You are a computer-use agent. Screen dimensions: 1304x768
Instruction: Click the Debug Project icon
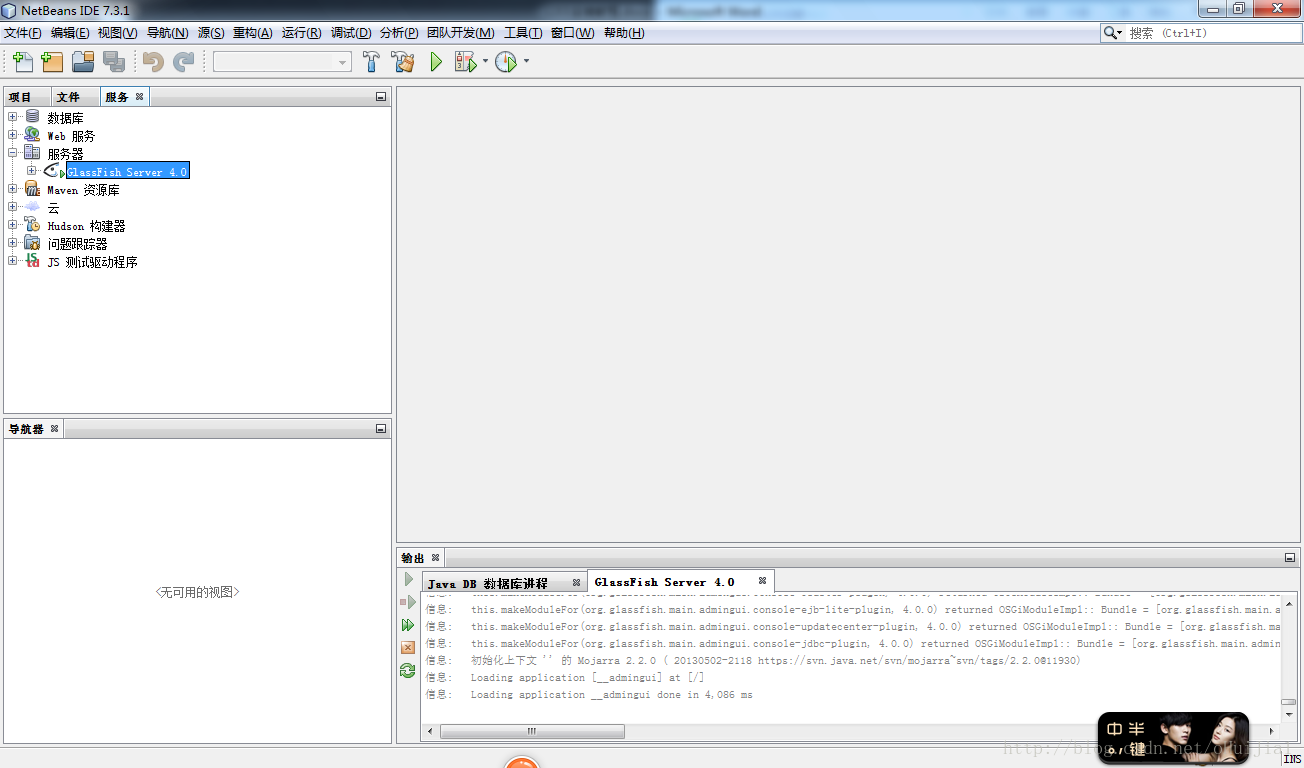coord(465,62)
